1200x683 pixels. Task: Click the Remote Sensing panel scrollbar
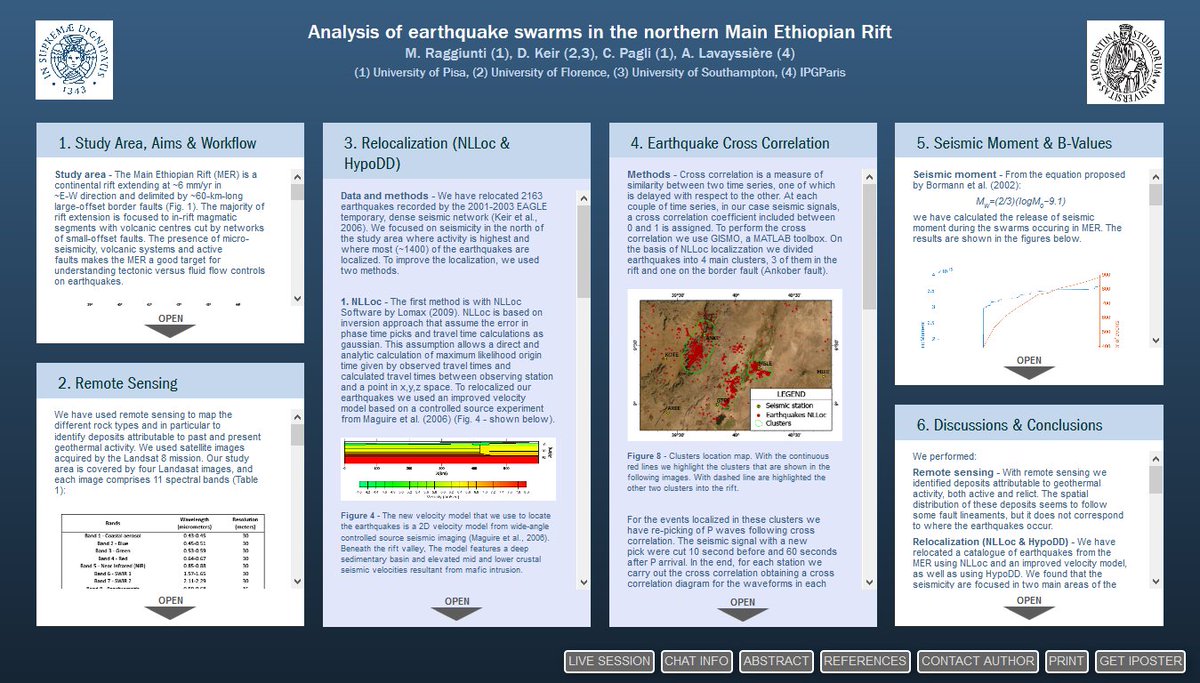pyautogui.click(x=297, y=498)
